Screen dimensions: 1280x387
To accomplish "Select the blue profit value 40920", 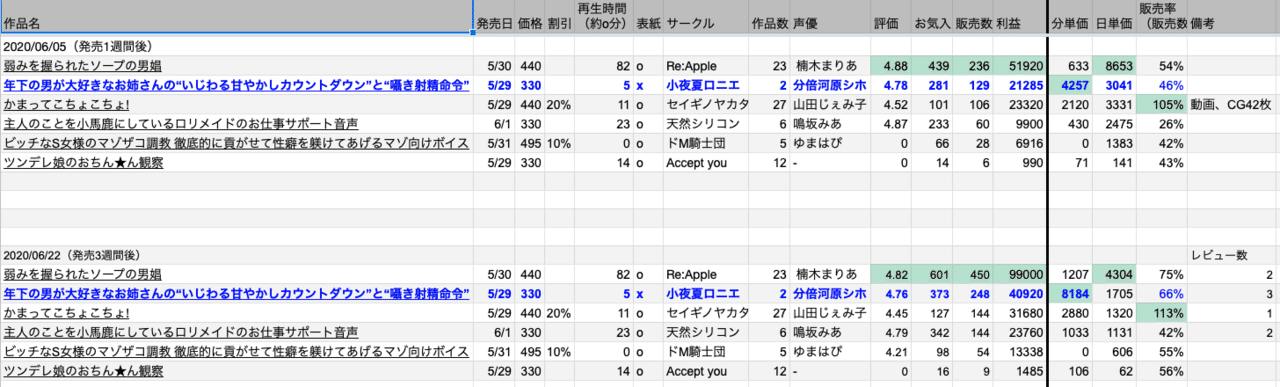I will [x=1019, y=293].
